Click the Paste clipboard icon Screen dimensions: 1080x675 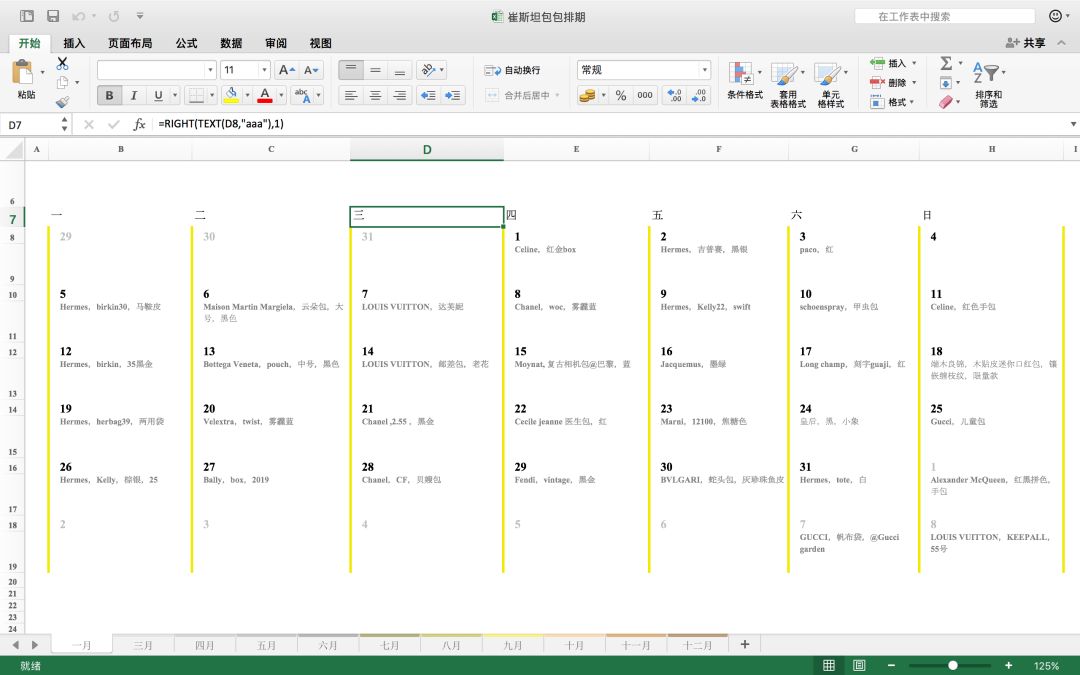[23, 72]
